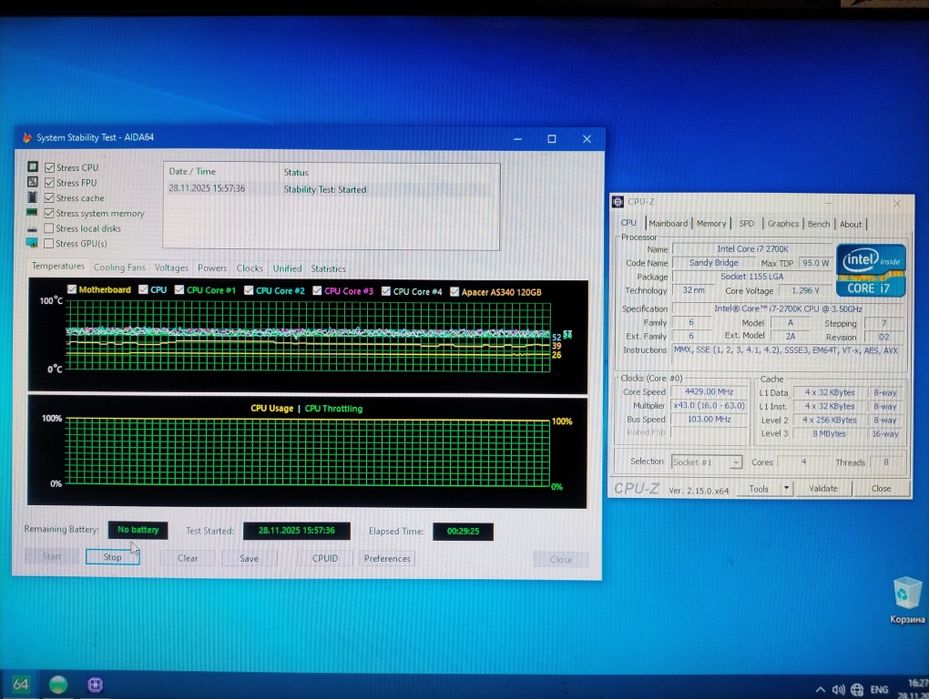
Task: Click the system memory stress icon
Action: point(32,212)
